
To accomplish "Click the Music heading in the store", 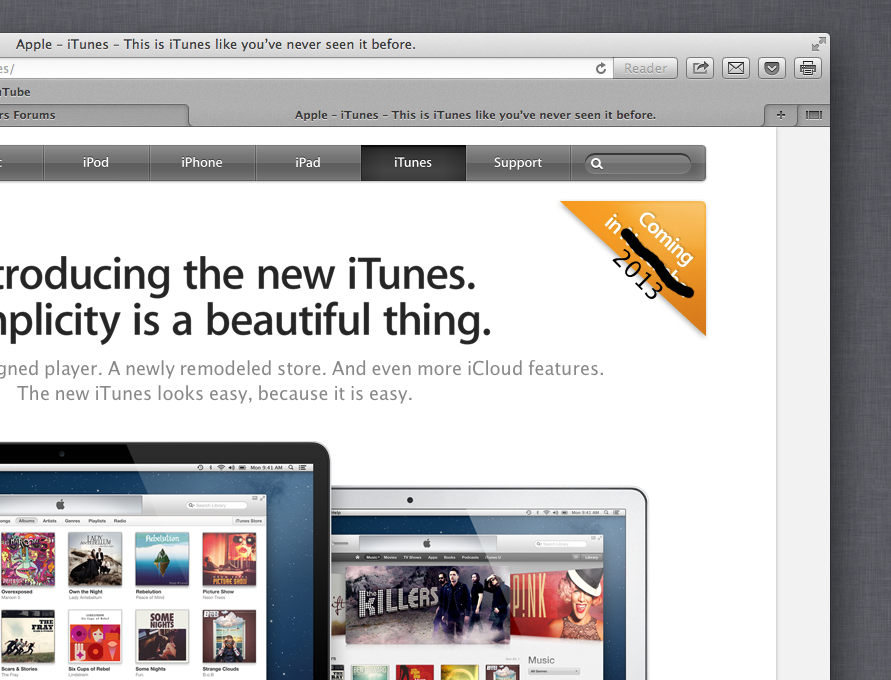I will tap(541, 660).
